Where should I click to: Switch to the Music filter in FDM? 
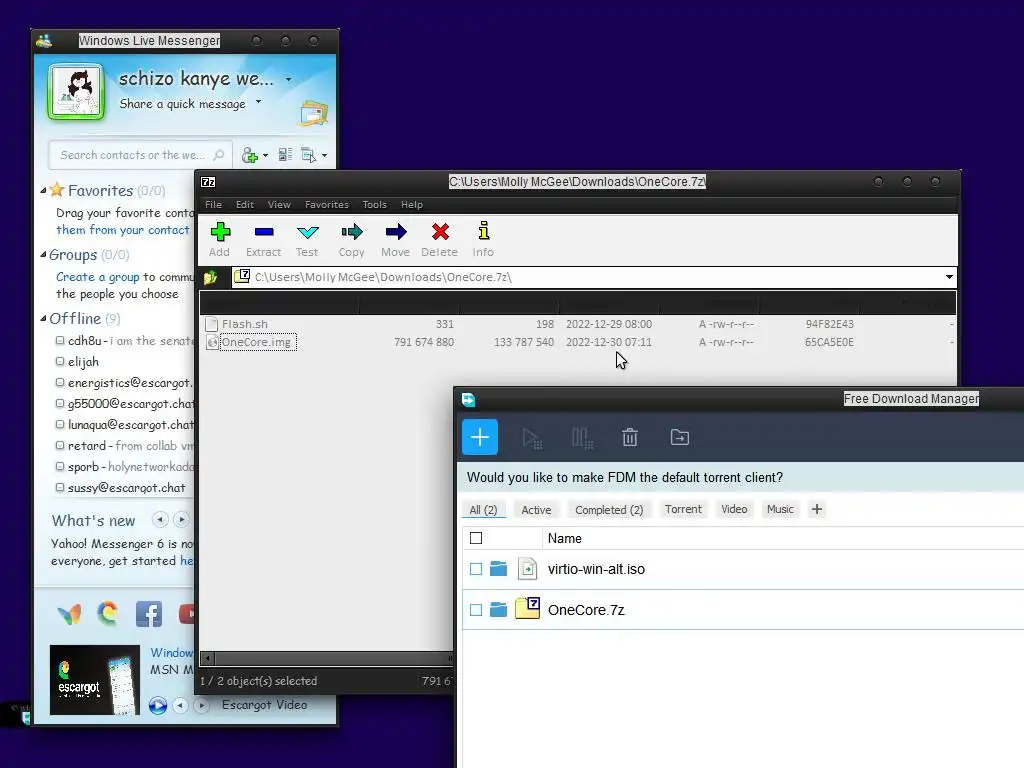pos(780,509)
